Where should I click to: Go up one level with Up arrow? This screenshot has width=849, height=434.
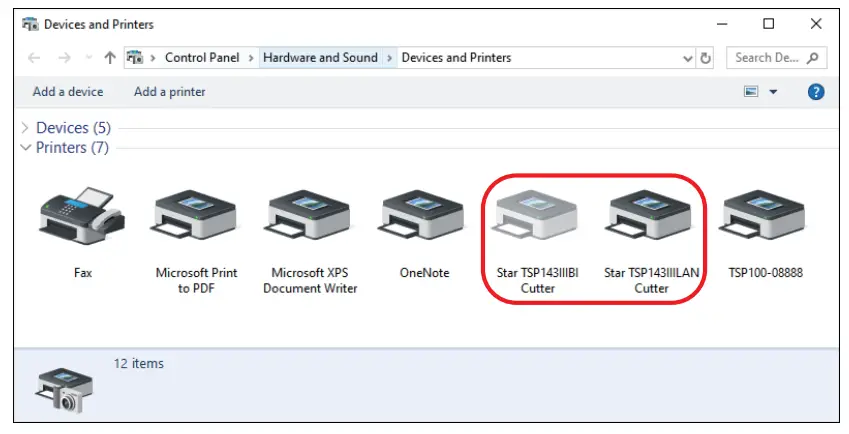coord(110,57)
